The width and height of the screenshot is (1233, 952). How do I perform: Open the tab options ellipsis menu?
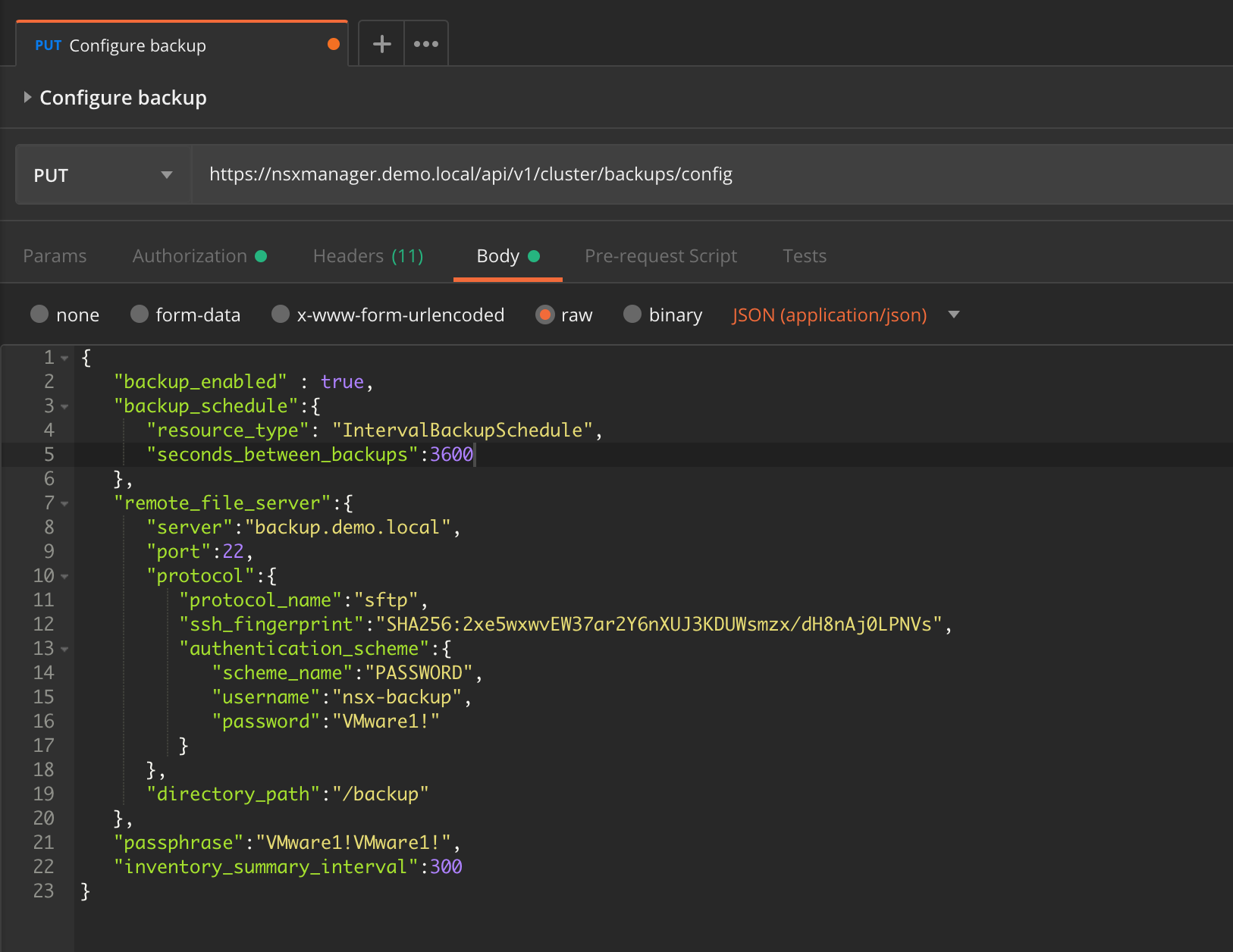point(426,44)
